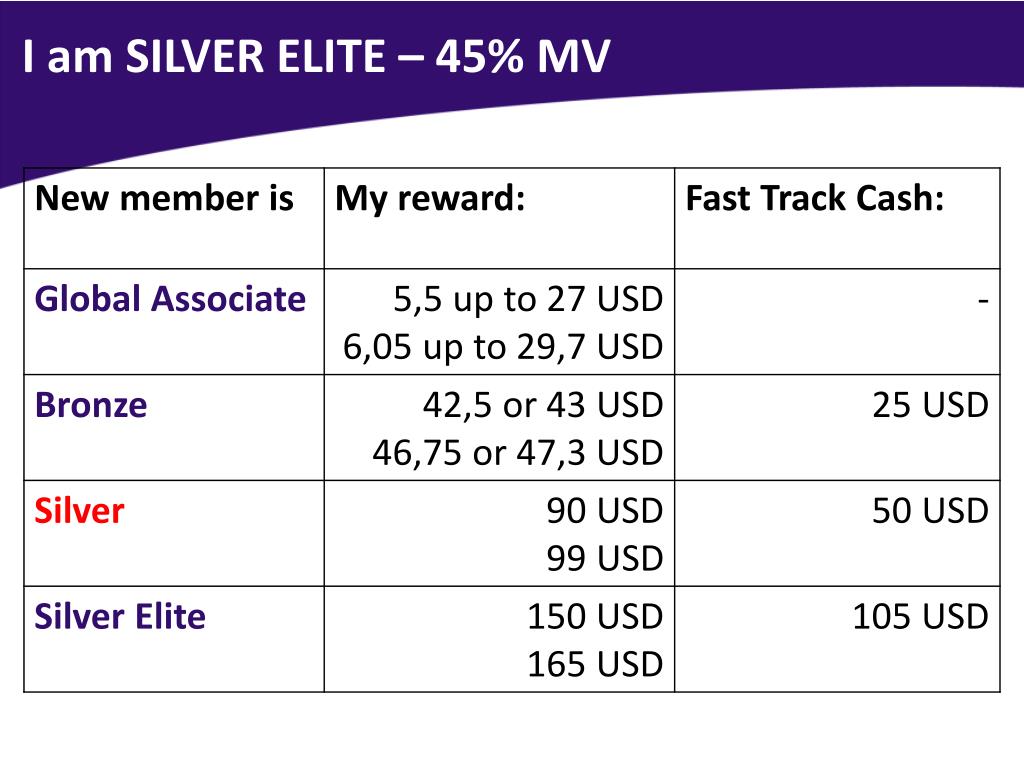Select the "46,75 or 47,3 USD" line
The image size is (1024, 768).
coord(518,453)
